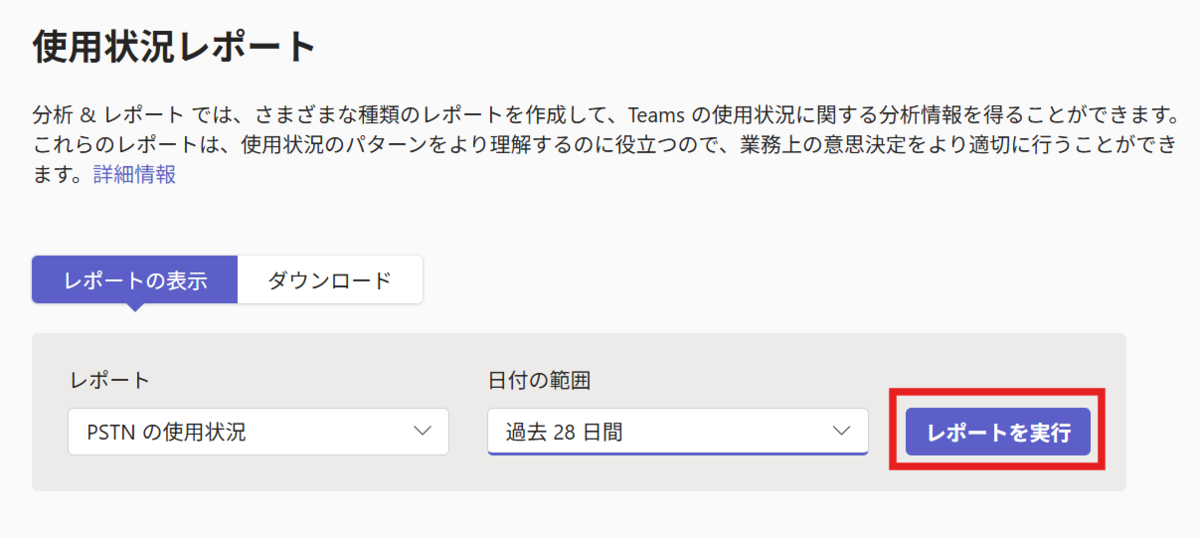Screen dimensions: 1200x538
Task: Expand the 過去 28 日間 date range dropdown
Action: [x=678, y=432]
